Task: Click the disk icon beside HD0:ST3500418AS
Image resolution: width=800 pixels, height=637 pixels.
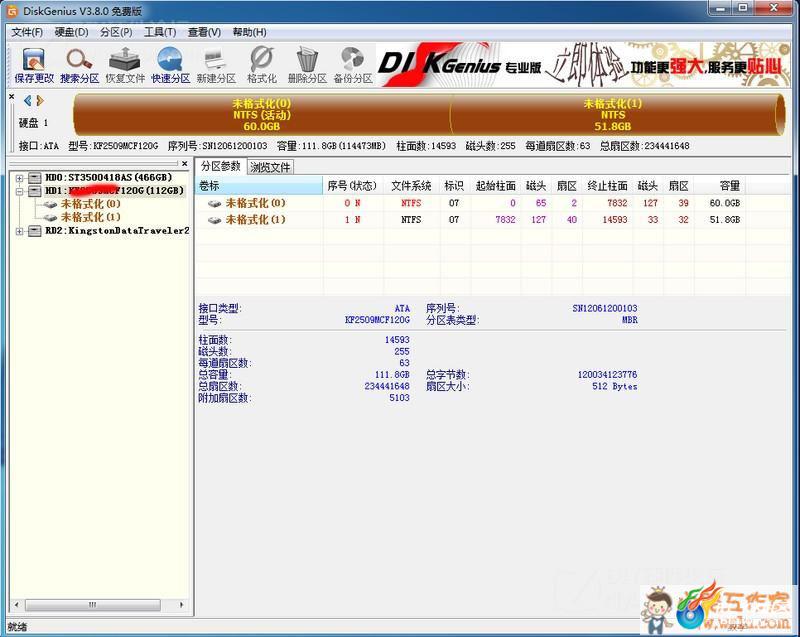Action: tap(35, 177)
